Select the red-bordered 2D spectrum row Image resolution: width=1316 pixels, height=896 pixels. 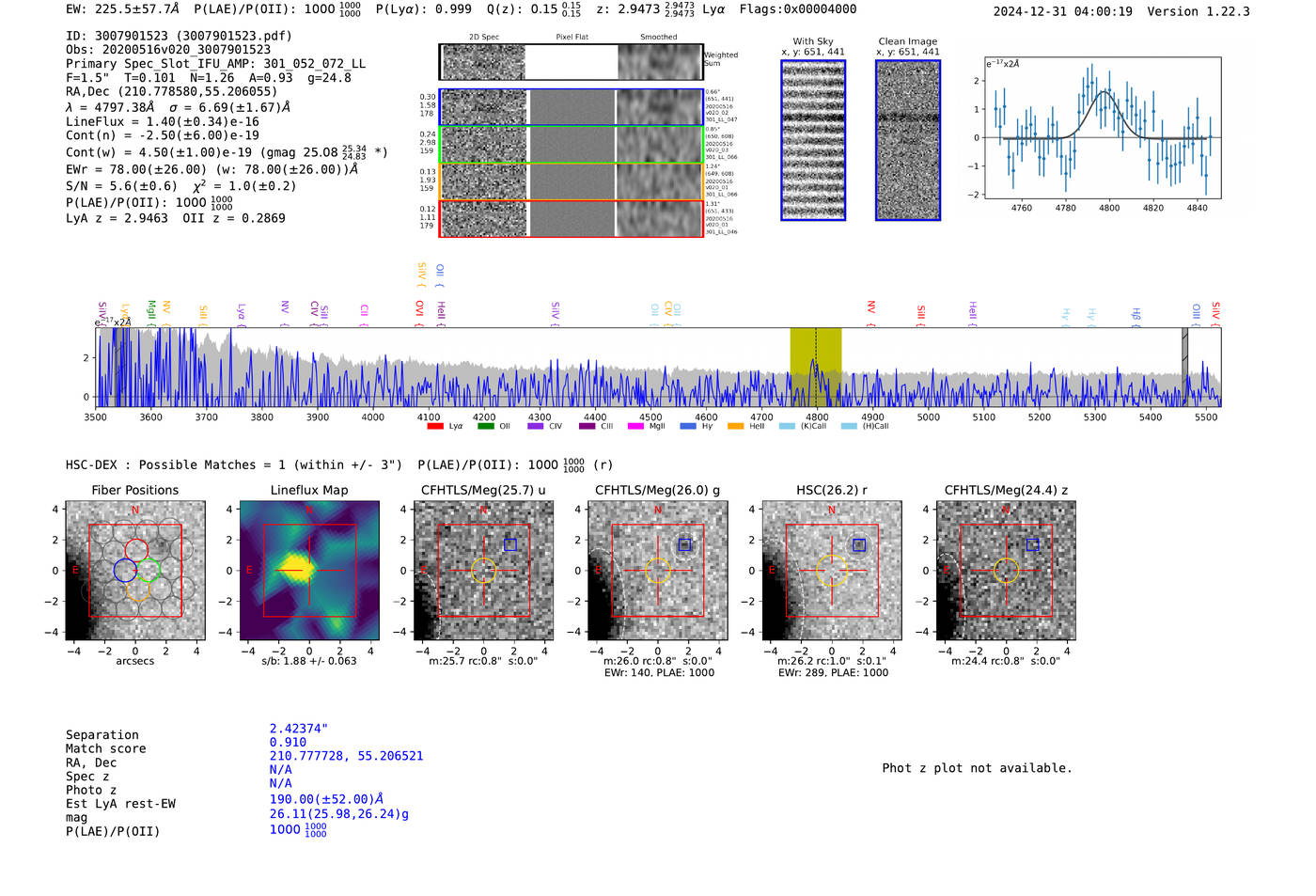point(572,218)
